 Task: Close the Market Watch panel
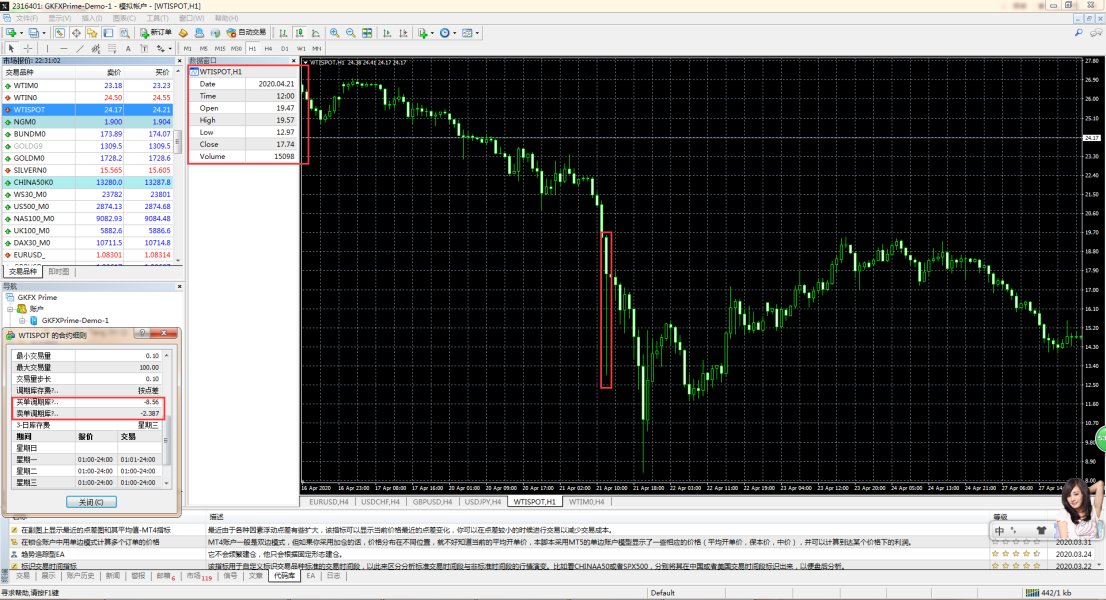179,61
